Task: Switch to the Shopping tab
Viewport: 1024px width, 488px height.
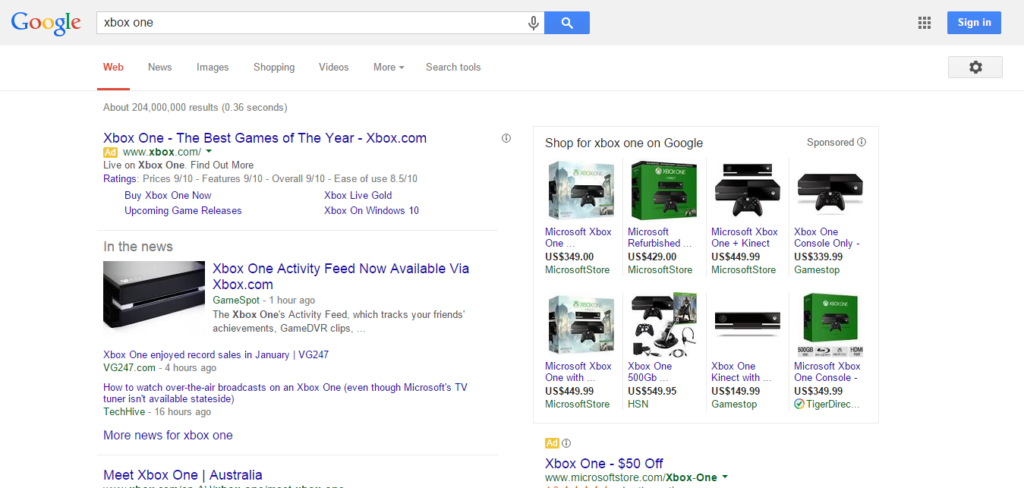Action: pos(274,67)
